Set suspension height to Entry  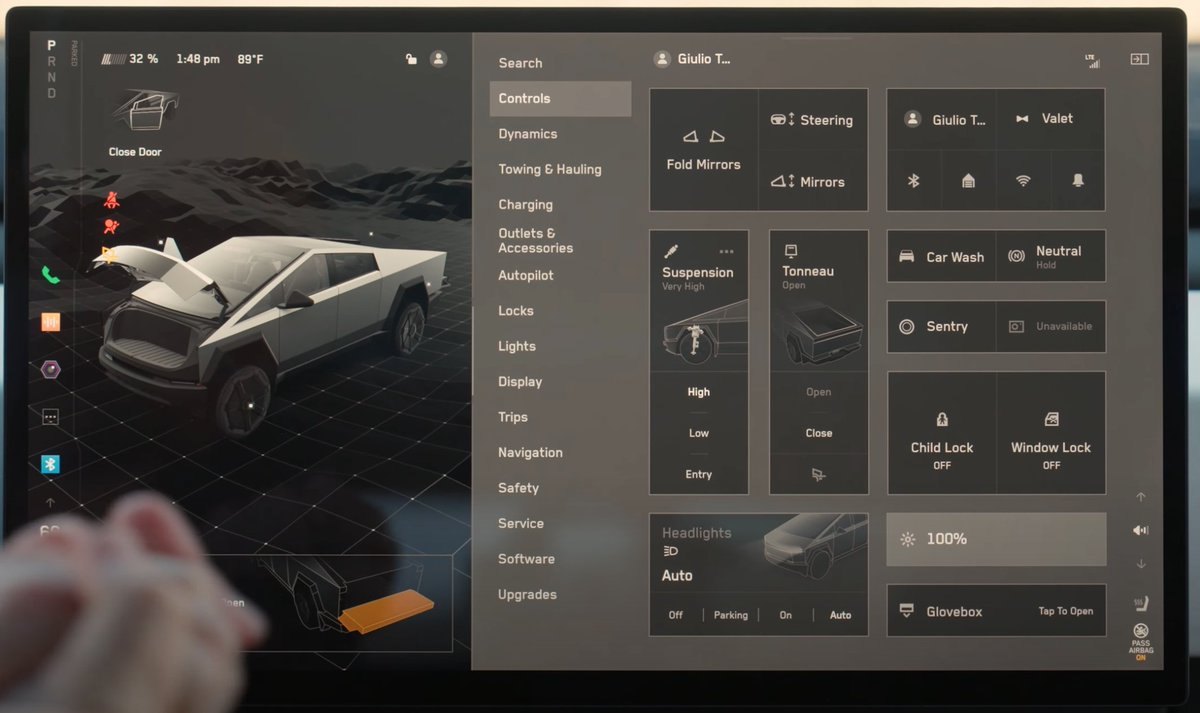point(699,474)
